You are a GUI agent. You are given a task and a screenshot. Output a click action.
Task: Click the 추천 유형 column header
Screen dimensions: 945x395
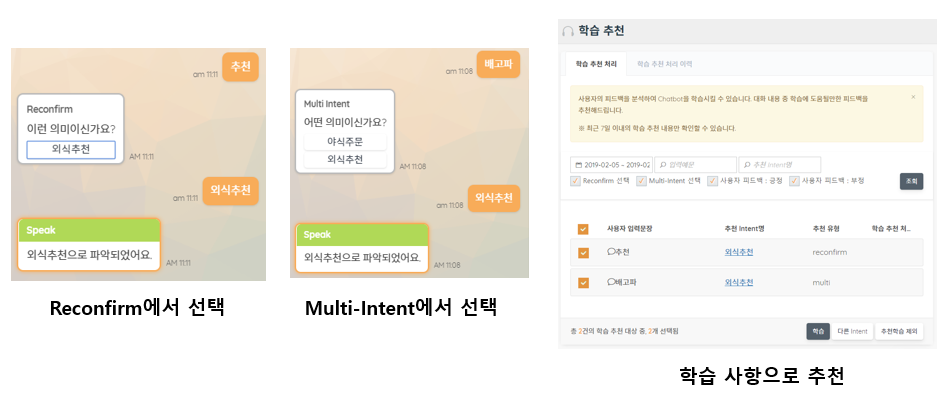pyautogui.click(x=826, y=229)
